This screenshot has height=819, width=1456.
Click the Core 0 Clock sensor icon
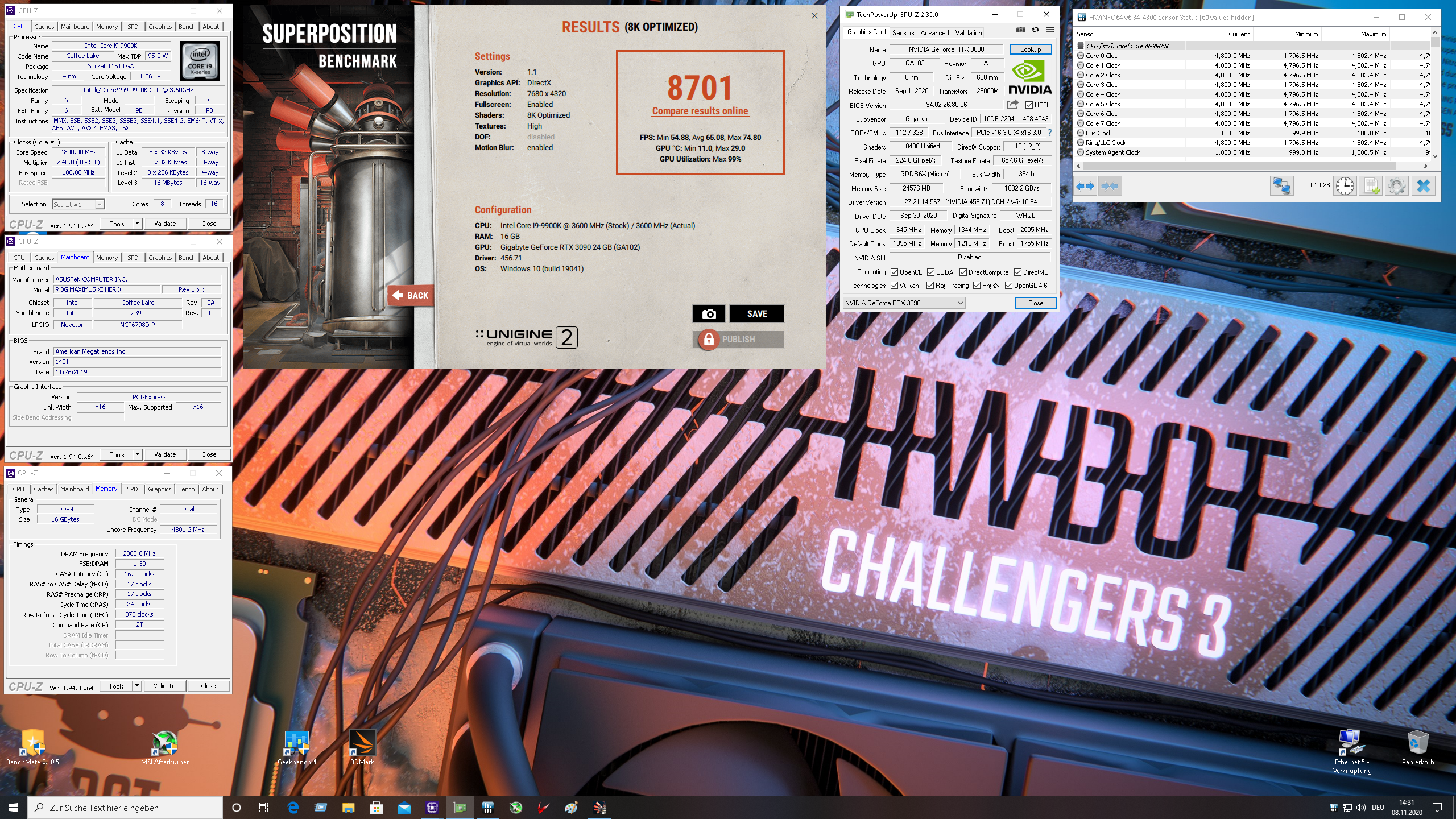[1081, 56]
